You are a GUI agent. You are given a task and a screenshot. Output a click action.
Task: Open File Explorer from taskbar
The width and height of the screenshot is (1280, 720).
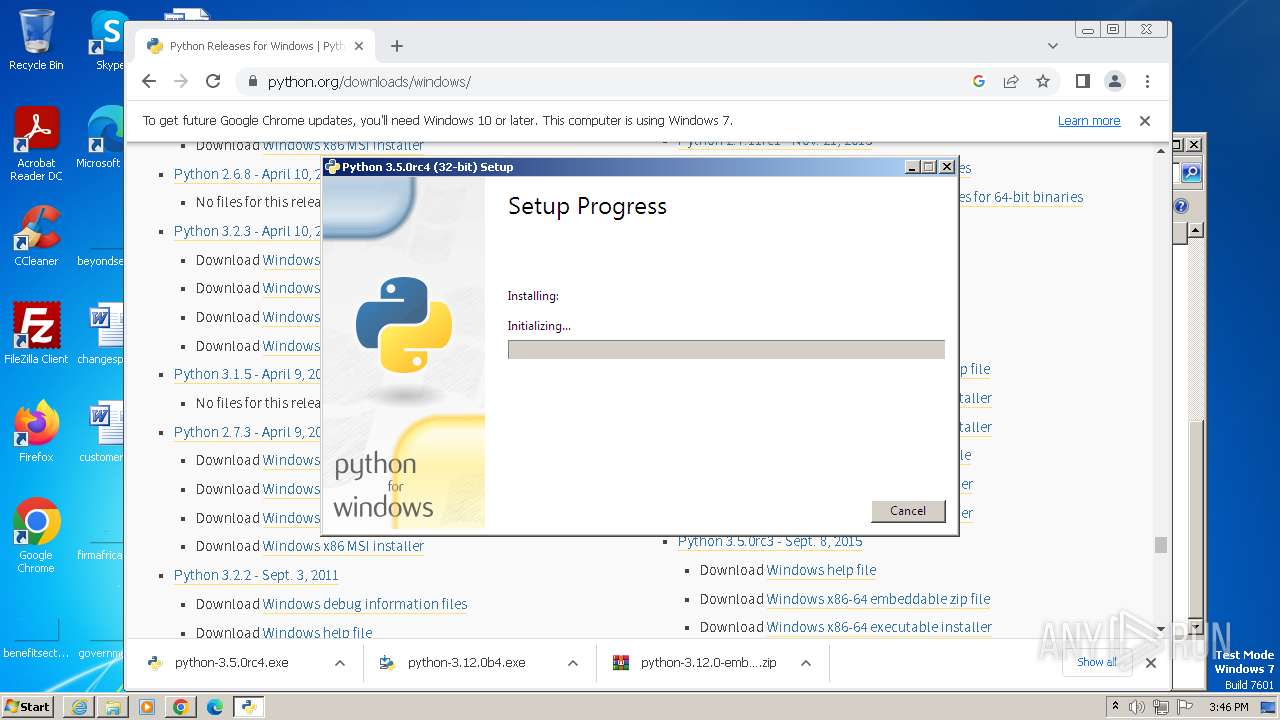pyautogui.click(x=113, y=707)
